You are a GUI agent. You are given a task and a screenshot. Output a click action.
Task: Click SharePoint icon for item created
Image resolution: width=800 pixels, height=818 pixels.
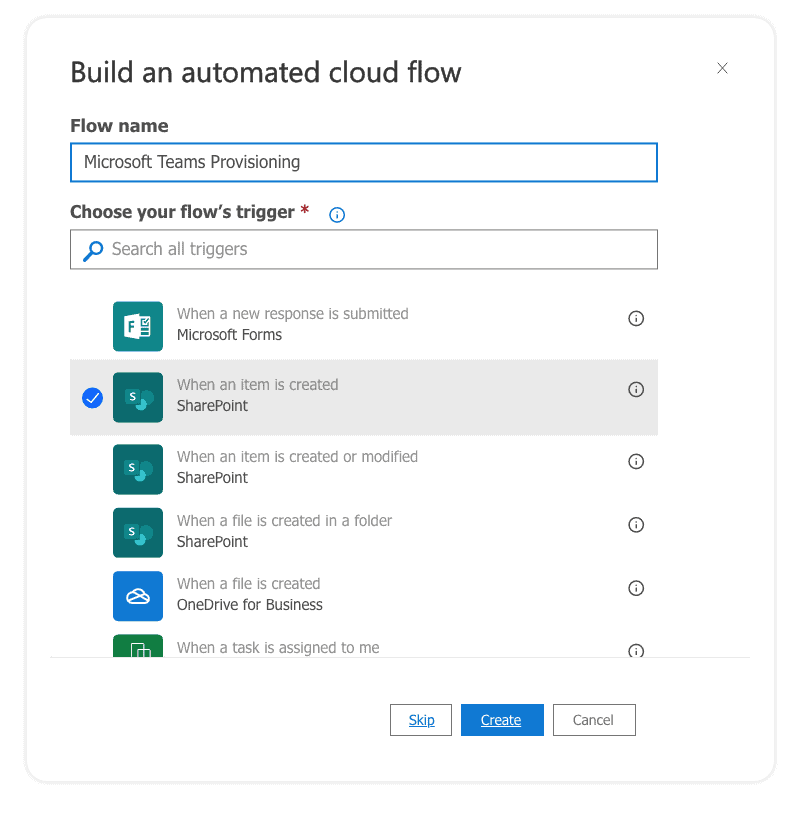point(138,398)
